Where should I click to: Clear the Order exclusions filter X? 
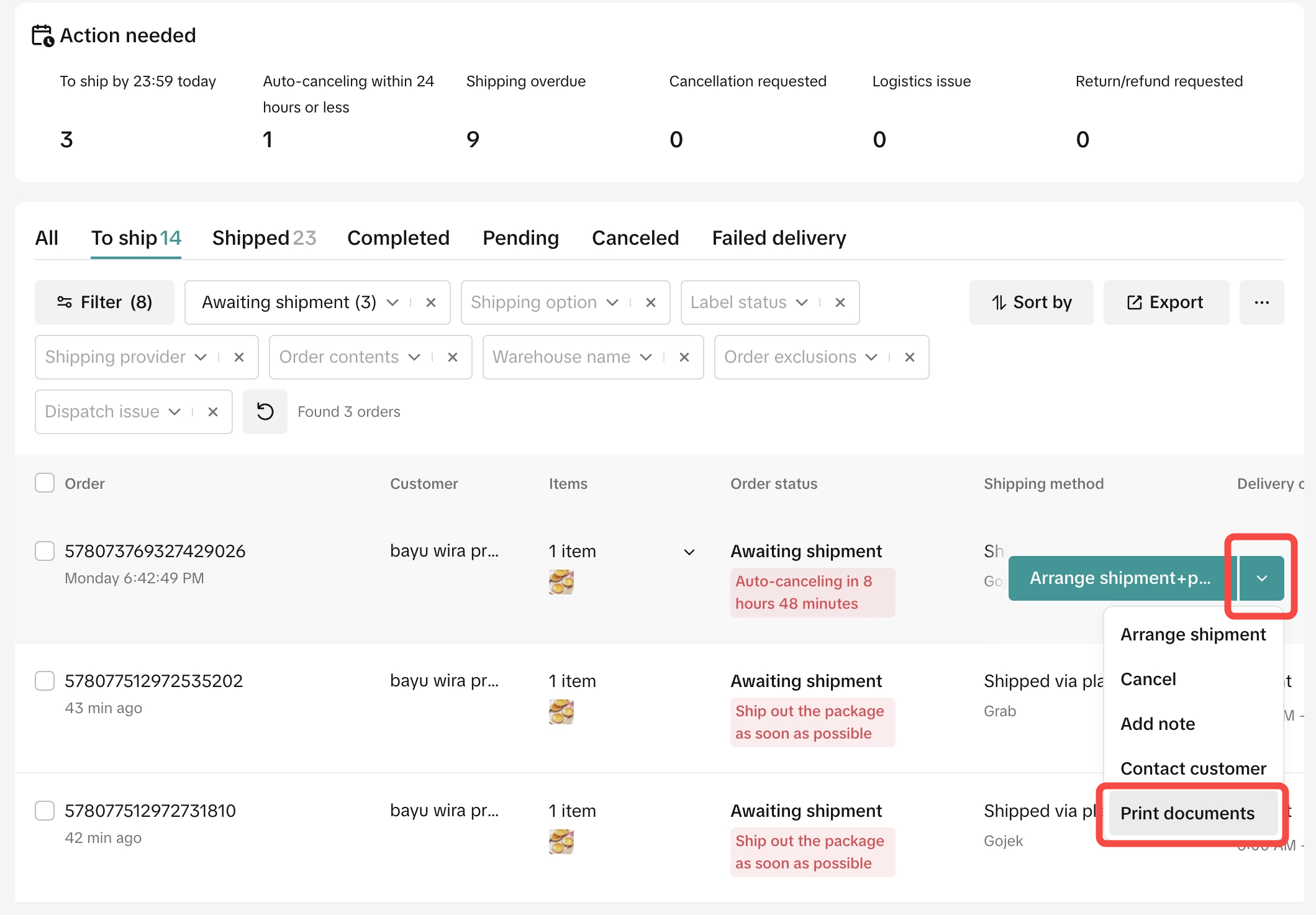tap(910, 357)
